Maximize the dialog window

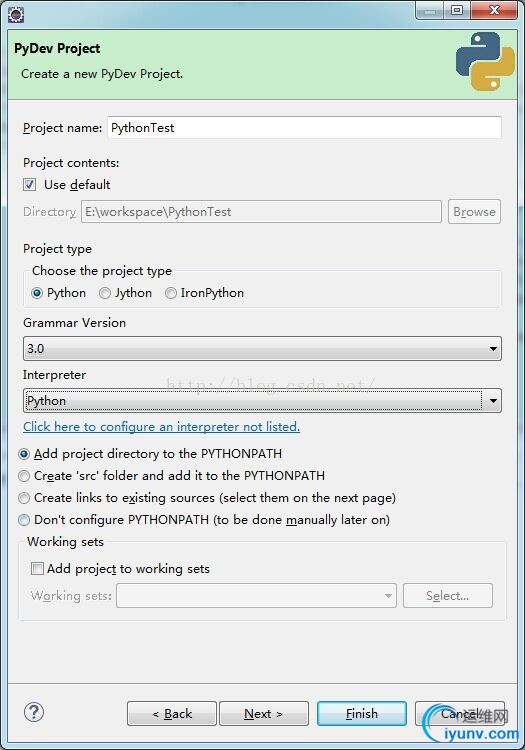[x=457, y=10]
